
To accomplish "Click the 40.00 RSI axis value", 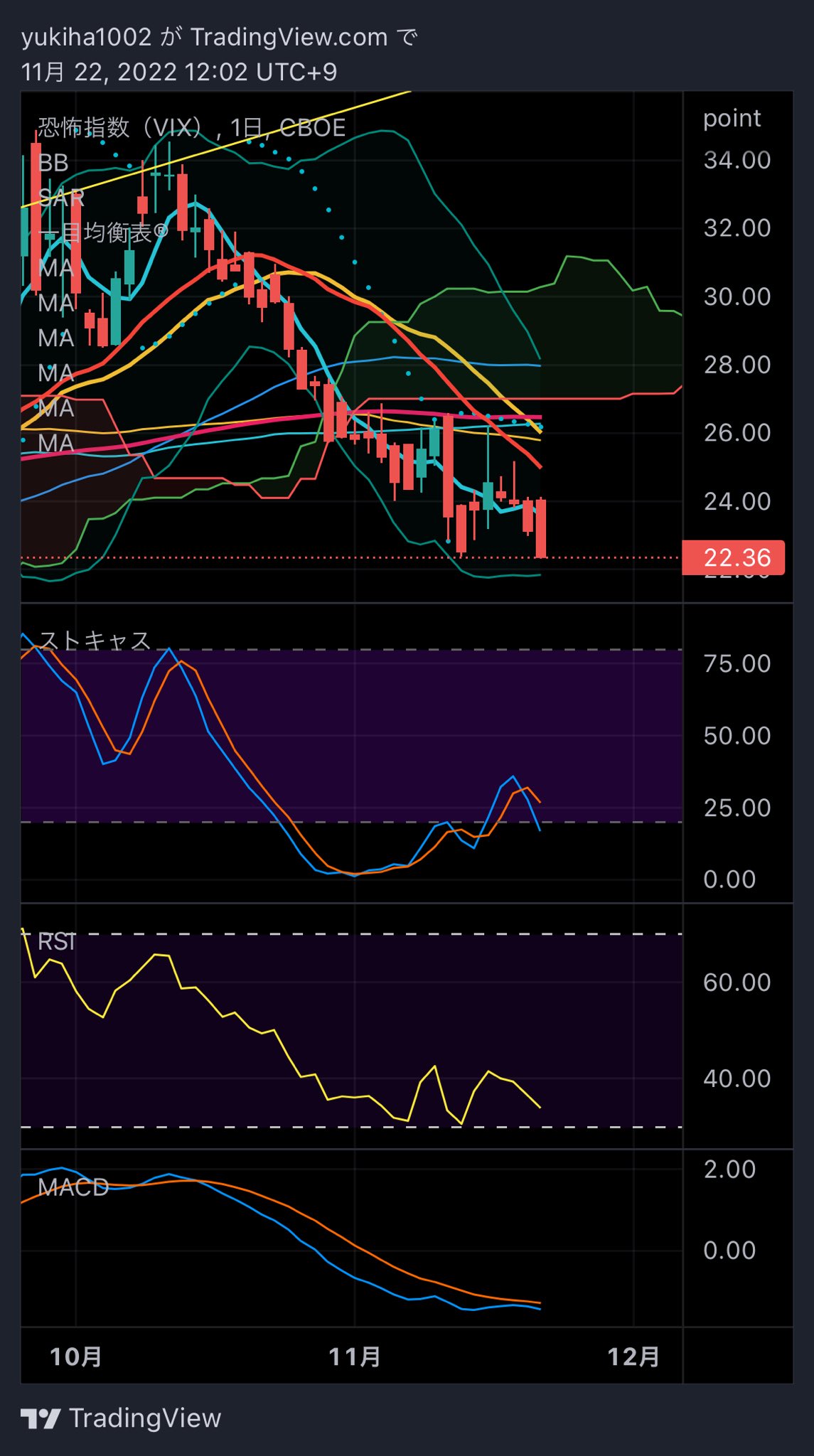I will [737, 1078].
